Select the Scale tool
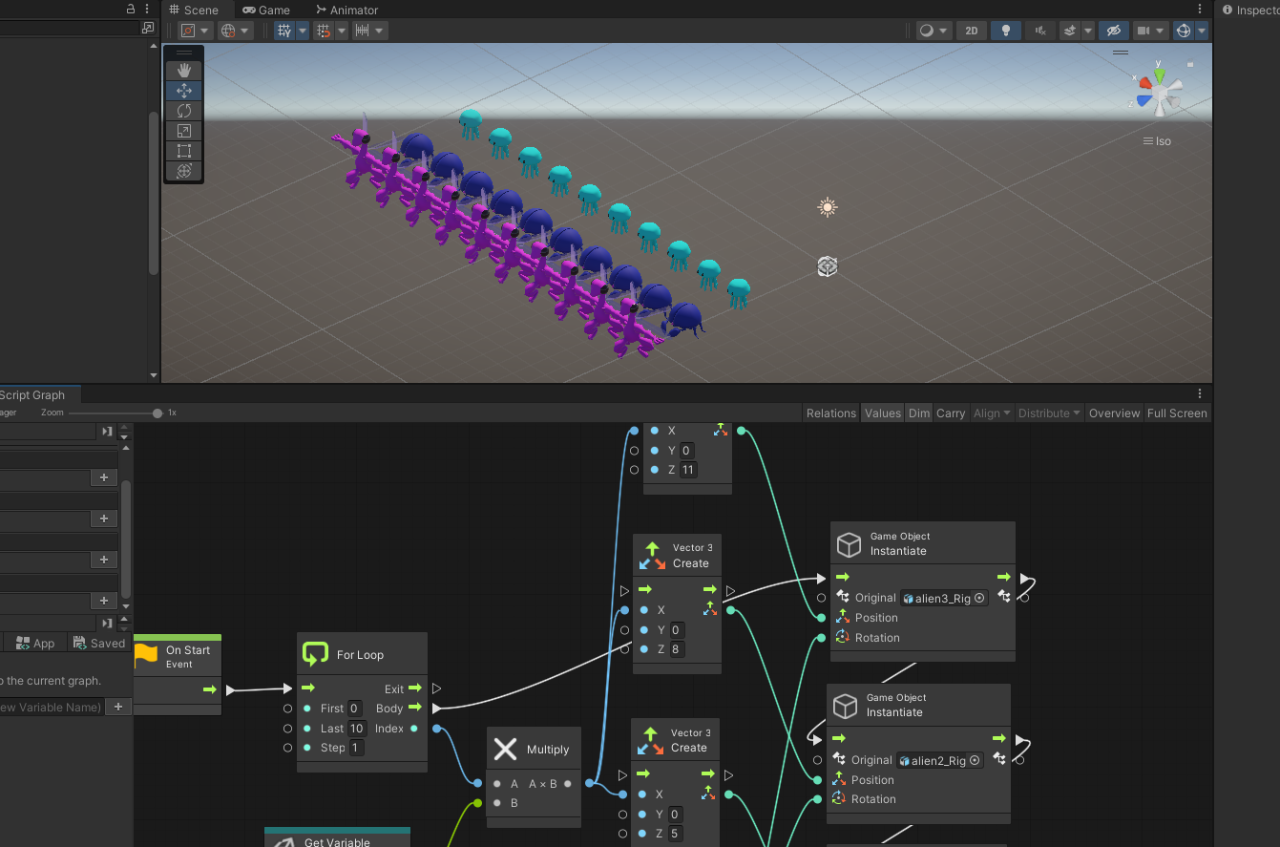 (184, 131)
